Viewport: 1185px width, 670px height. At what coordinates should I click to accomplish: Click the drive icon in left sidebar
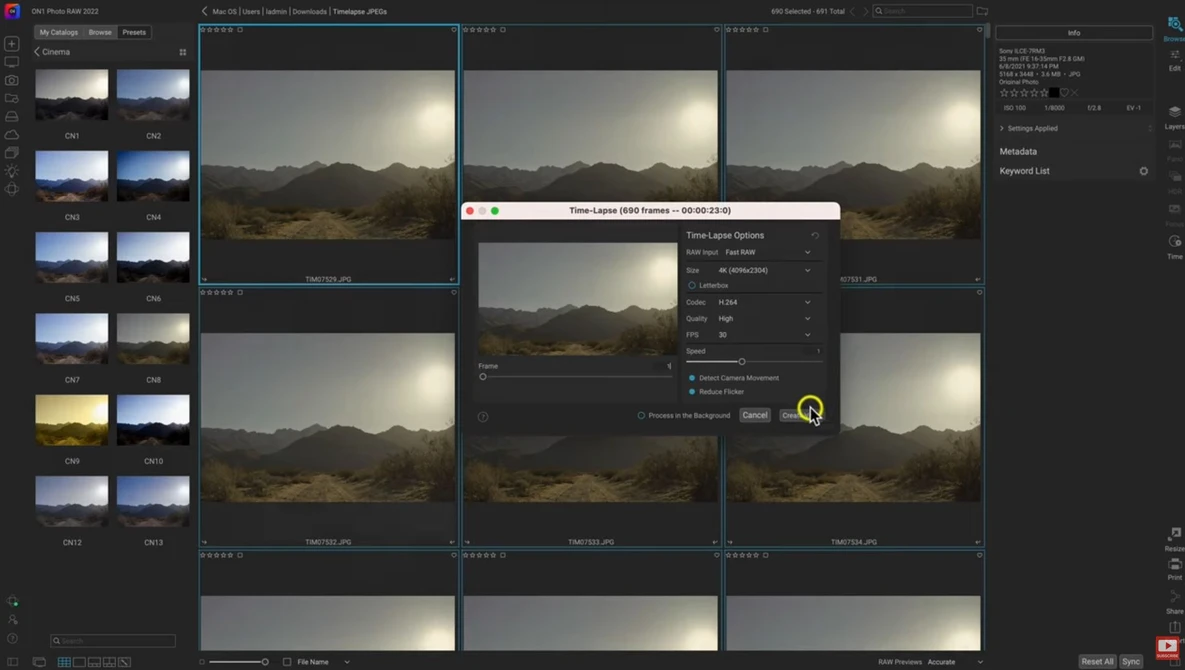coord(11,116)
